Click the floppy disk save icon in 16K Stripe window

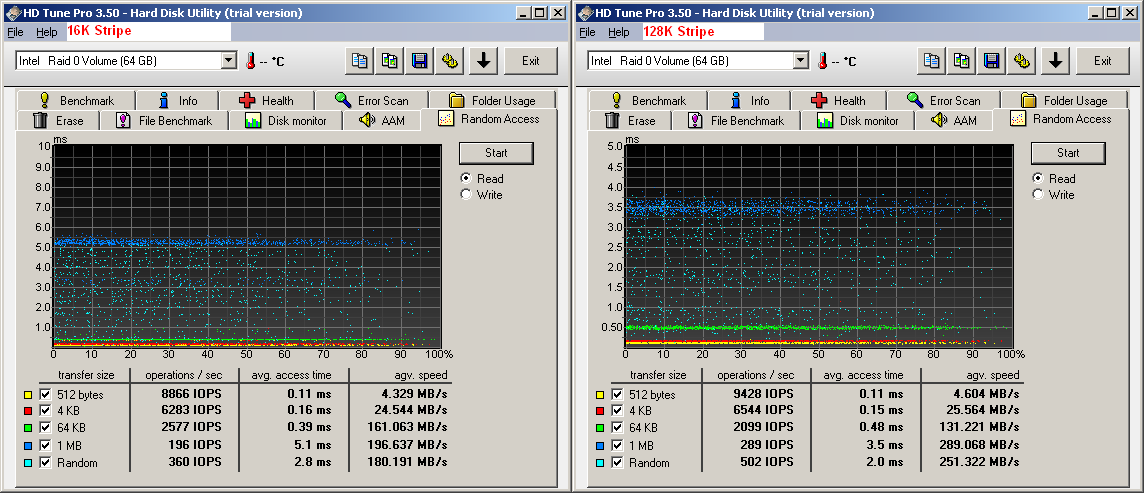click(x=420, y=61)
